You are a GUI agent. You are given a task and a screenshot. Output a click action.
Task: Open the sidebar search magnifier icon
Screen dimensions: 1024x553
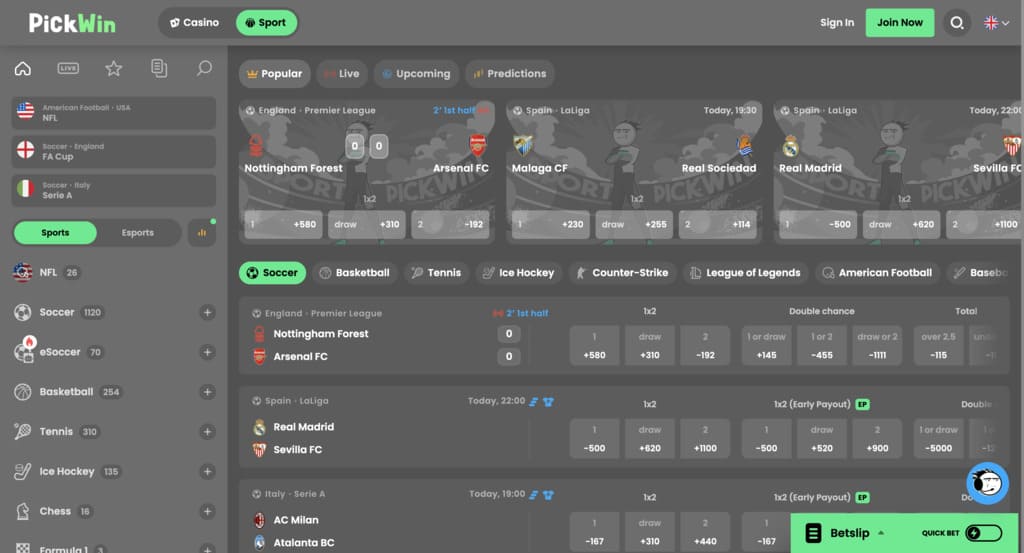[x=204, y=68]
